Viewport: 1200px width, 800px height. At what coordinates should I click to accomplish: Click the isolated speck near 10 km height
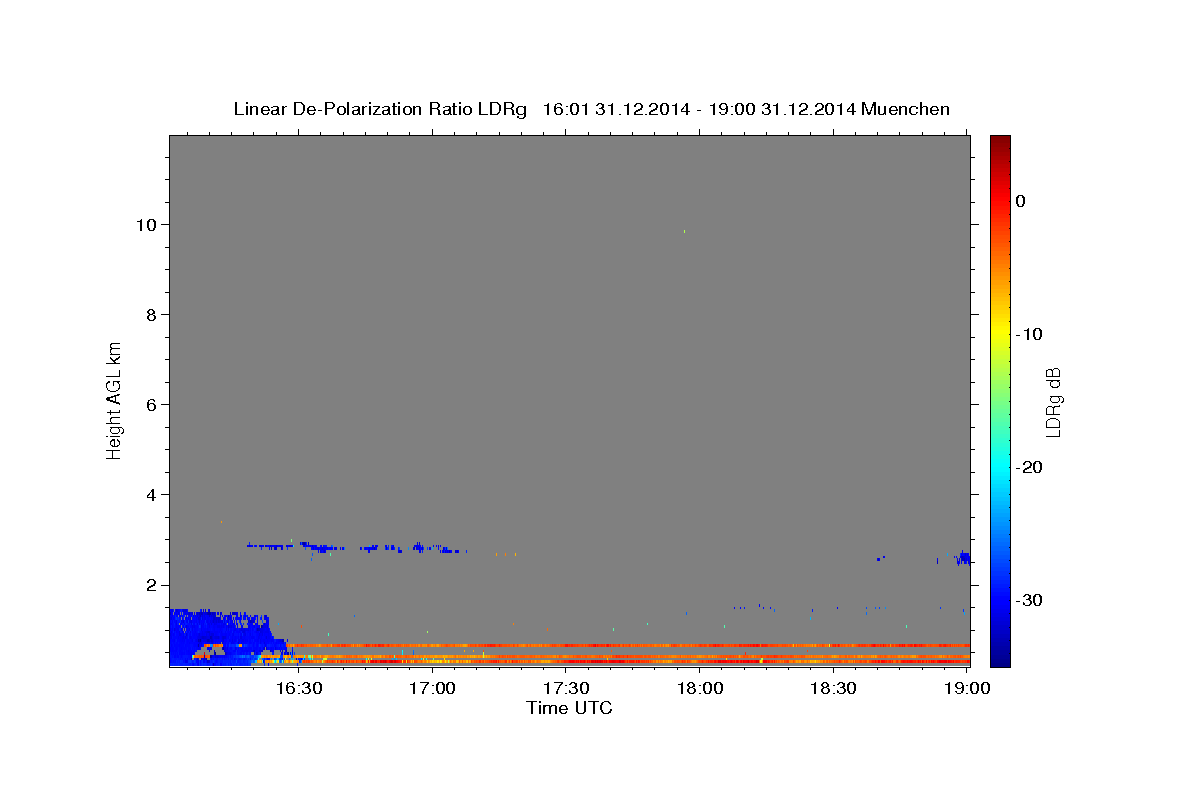(684, 231)
